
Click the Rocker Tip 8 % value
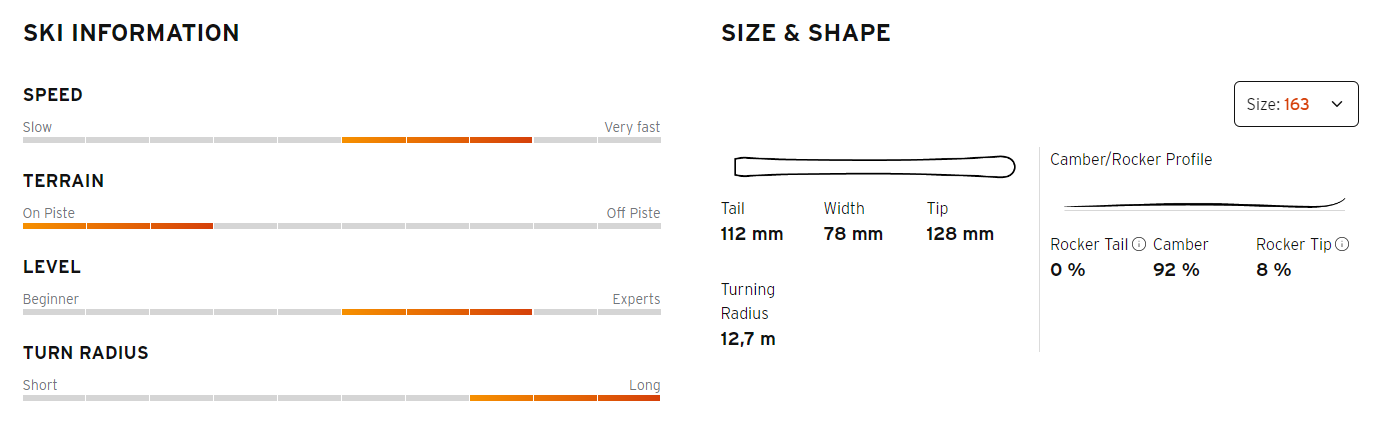click(x=1274, y=270)
